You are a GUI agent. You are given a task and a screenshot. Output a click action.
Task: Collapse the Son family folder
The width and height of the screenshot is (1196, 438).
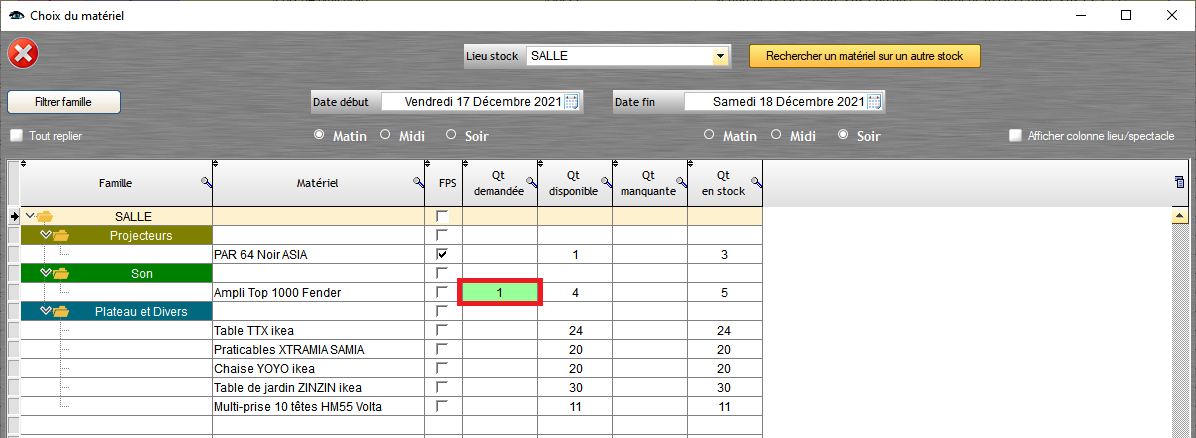(45, 273)
